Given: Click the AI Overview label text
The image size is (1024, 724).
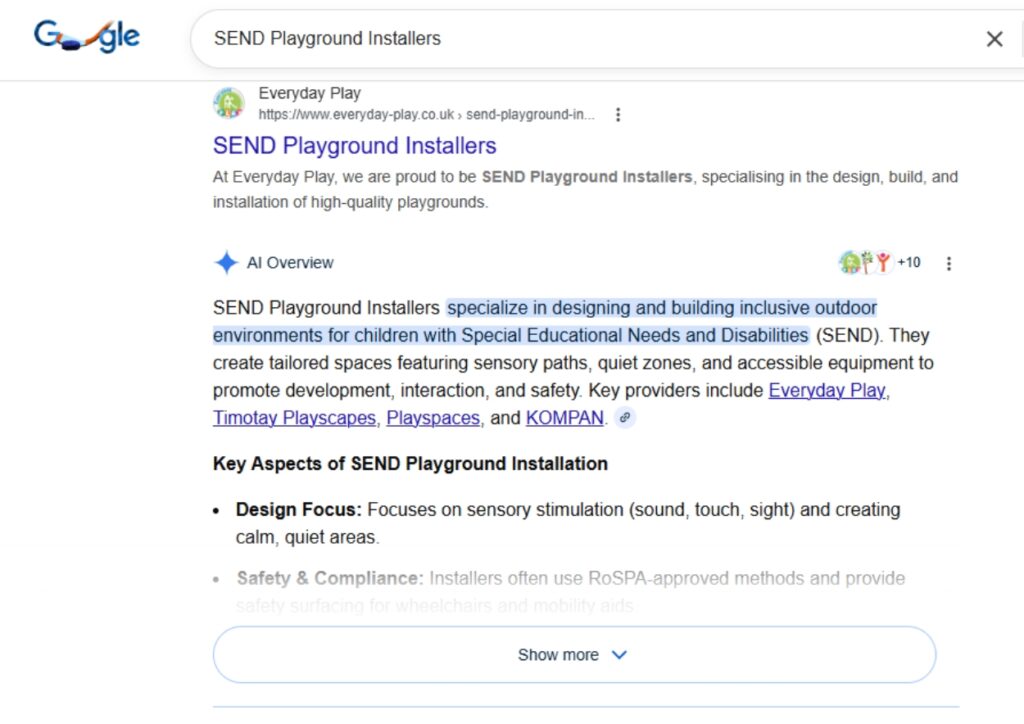Looking at the screenshot, I should (x=290, y=262).
